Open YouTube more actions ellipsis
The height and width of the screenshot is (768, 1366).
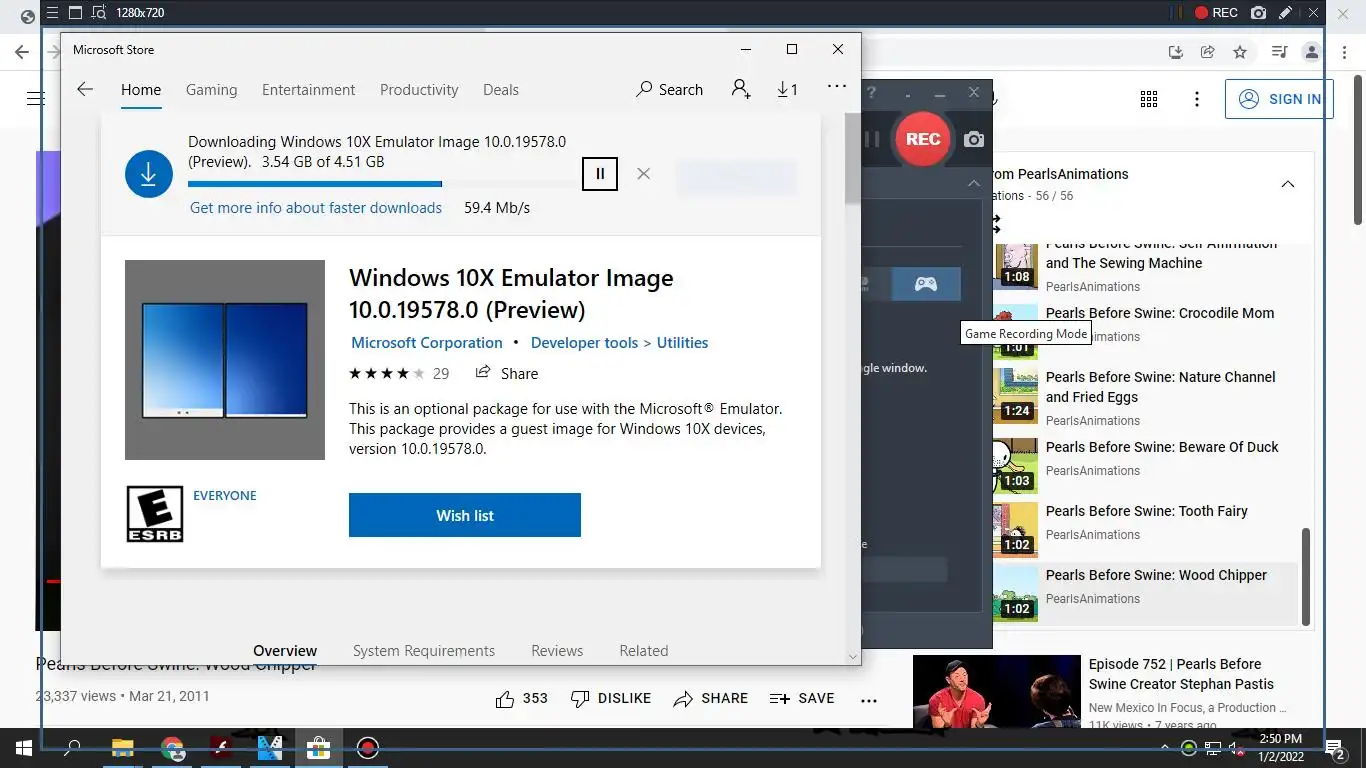pos(869,699)
